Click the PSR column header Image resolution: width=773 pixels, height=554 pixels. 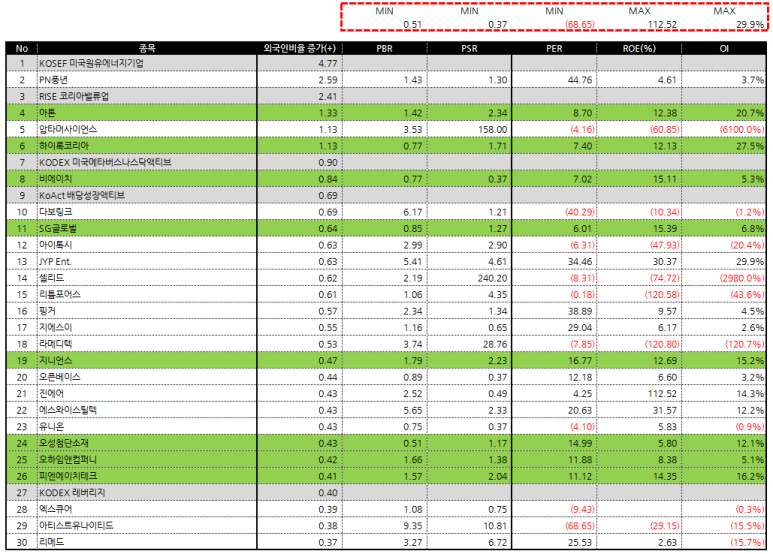469,48
